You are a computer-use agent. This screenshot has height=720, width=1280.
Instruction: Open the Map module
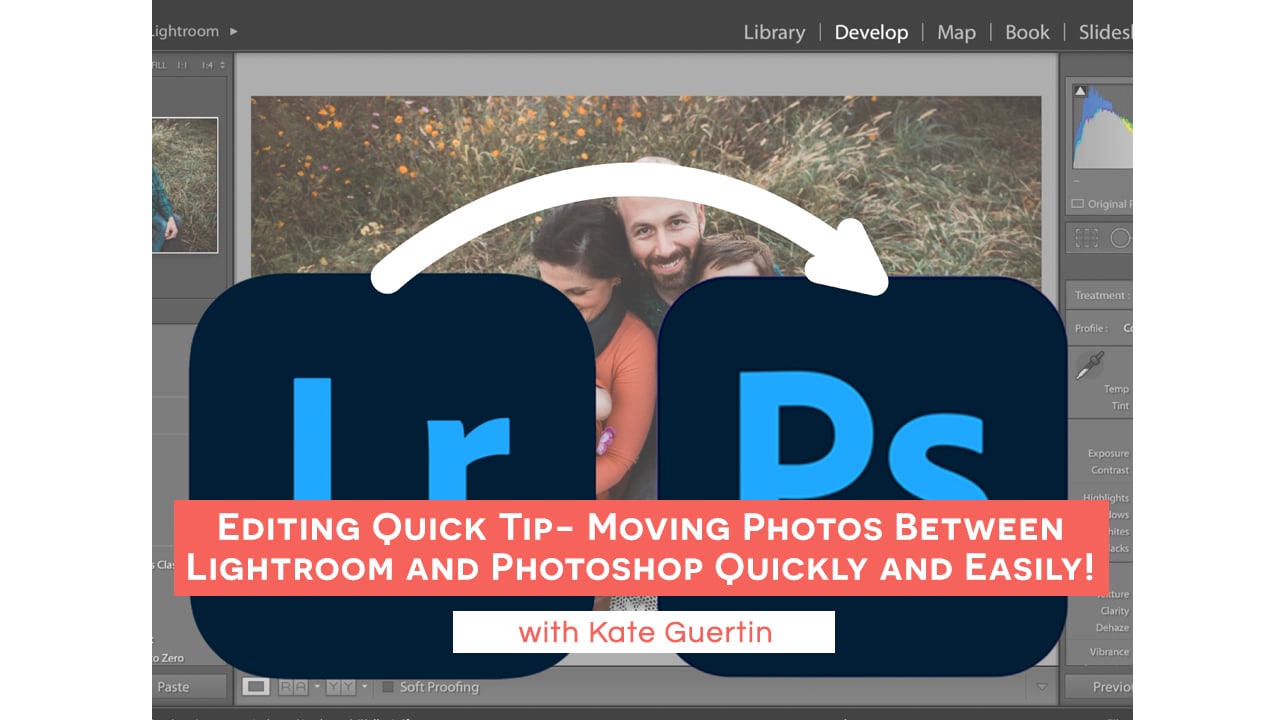click(956, 32)
